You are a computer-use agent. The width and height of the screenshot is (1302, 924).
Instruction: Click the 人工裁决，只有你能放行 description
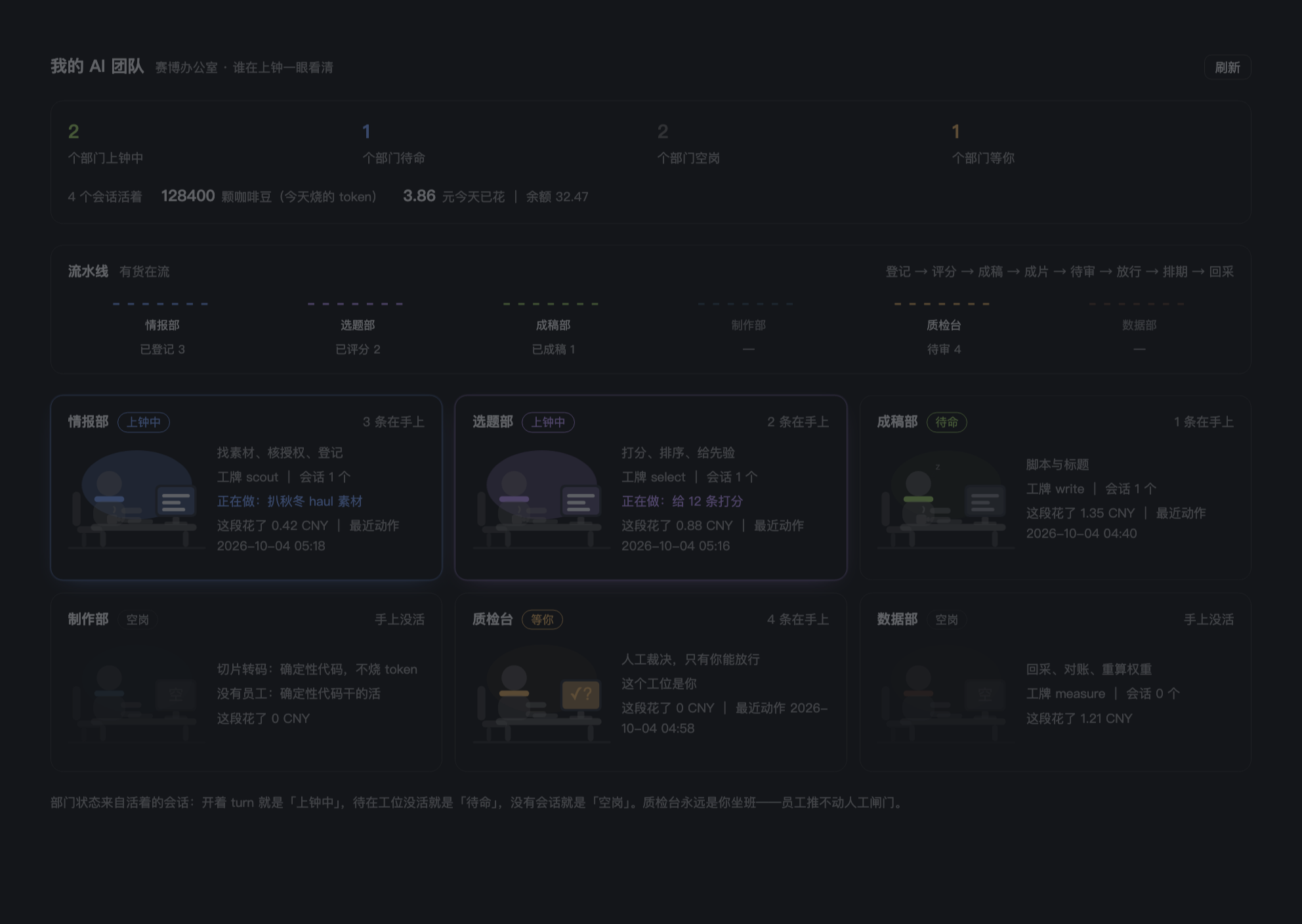coord(690,660)
